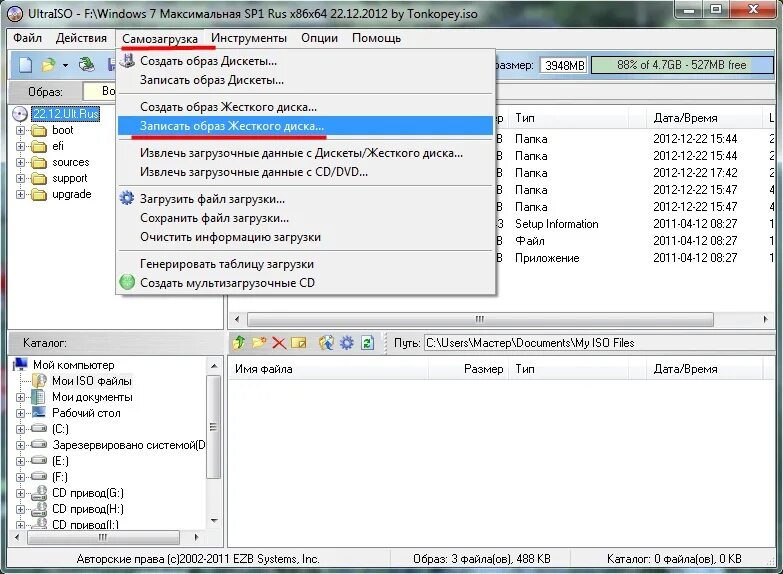Click the Имя файла header in catalog list
This screenshot has height=574, width=783.
coord(328,369)
